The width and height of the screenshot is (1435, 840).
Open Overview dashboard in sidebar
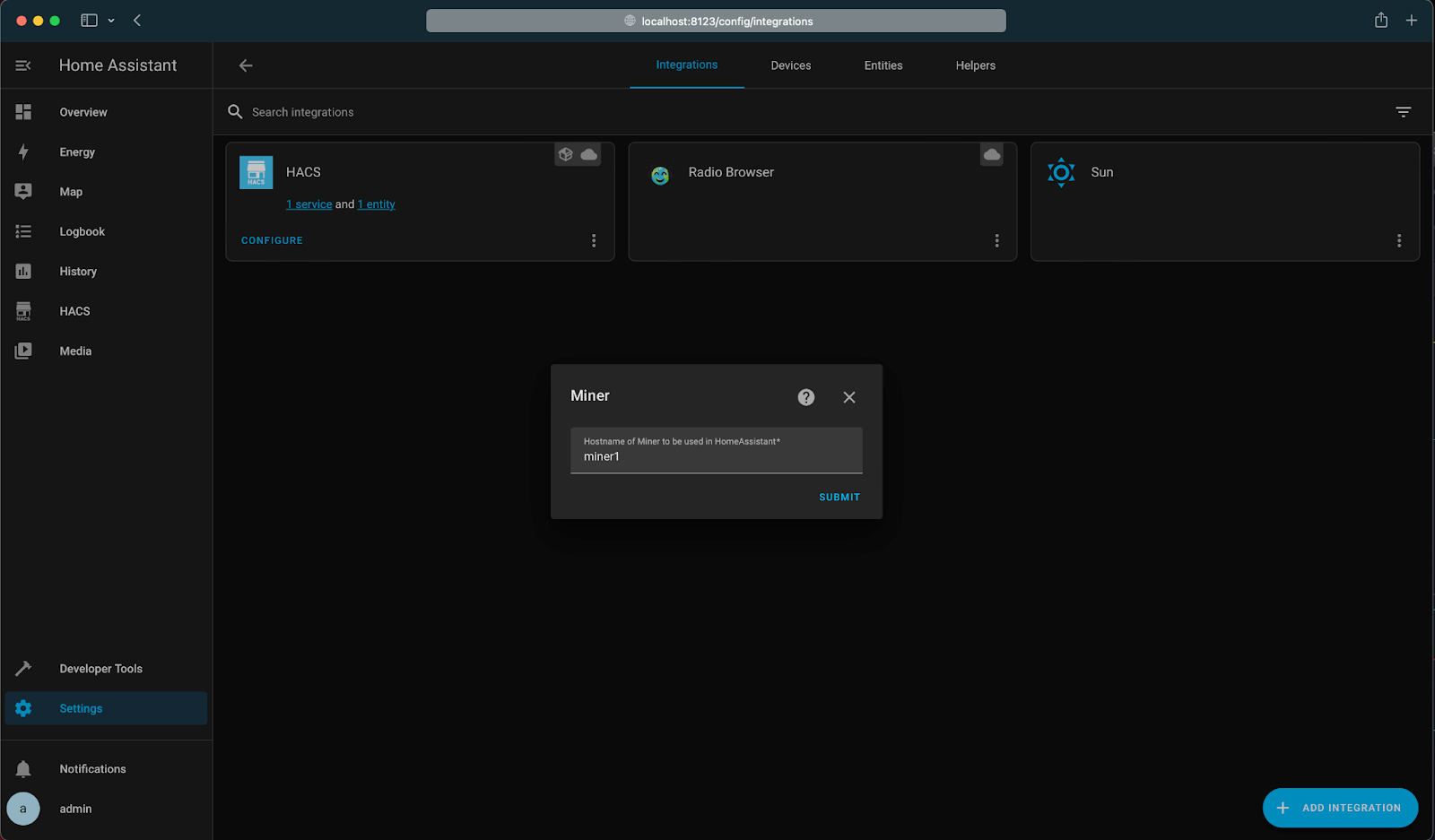point(106,112)
